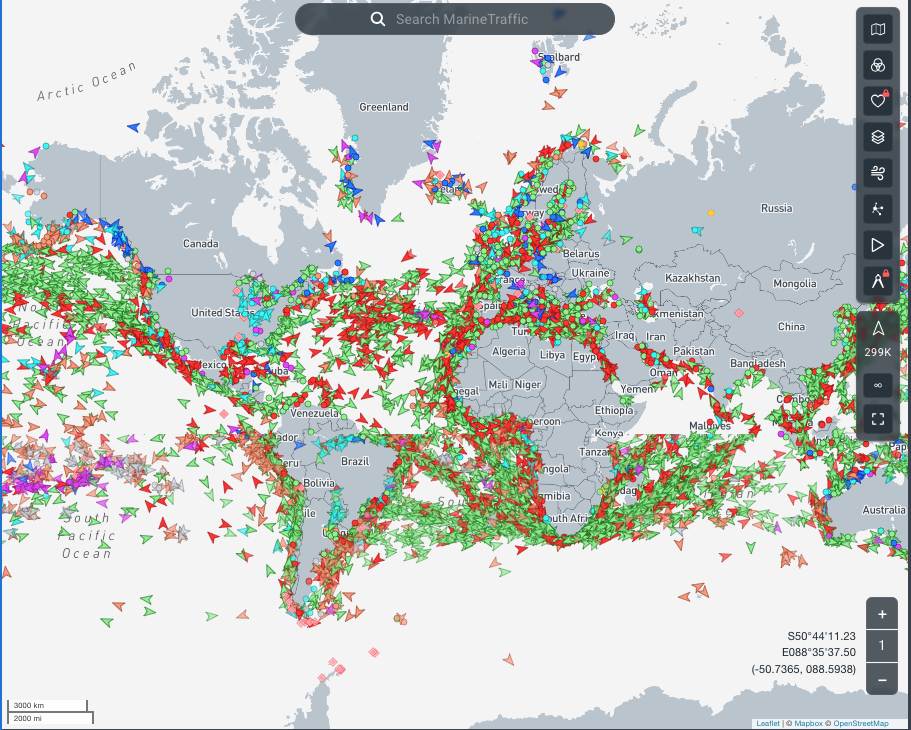
Task: Click the Algeria map label
Action: click(x=509, y=352)
